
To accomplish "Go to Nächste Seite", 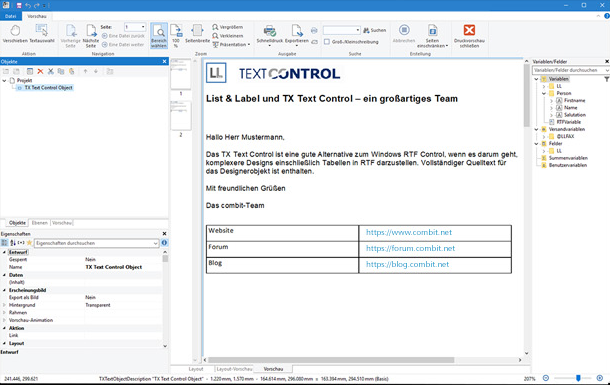I will pos(91,36).
